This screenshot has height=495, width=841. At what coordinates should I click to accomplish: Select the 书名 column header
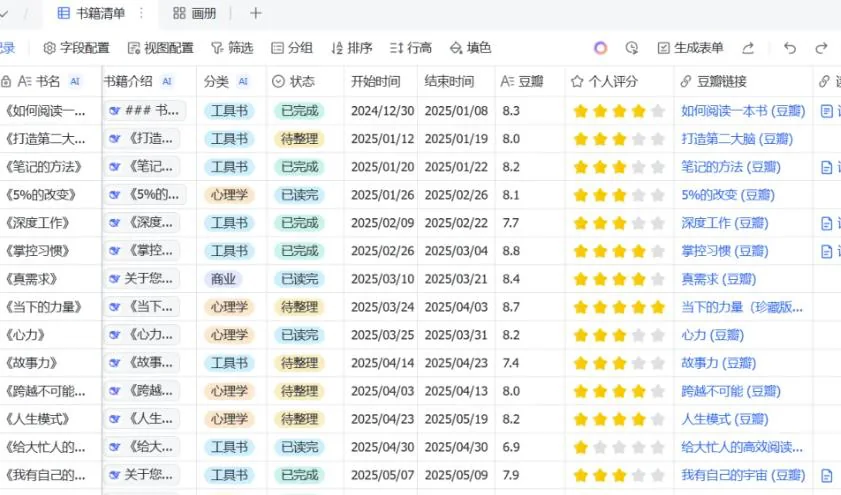(50, 82)
